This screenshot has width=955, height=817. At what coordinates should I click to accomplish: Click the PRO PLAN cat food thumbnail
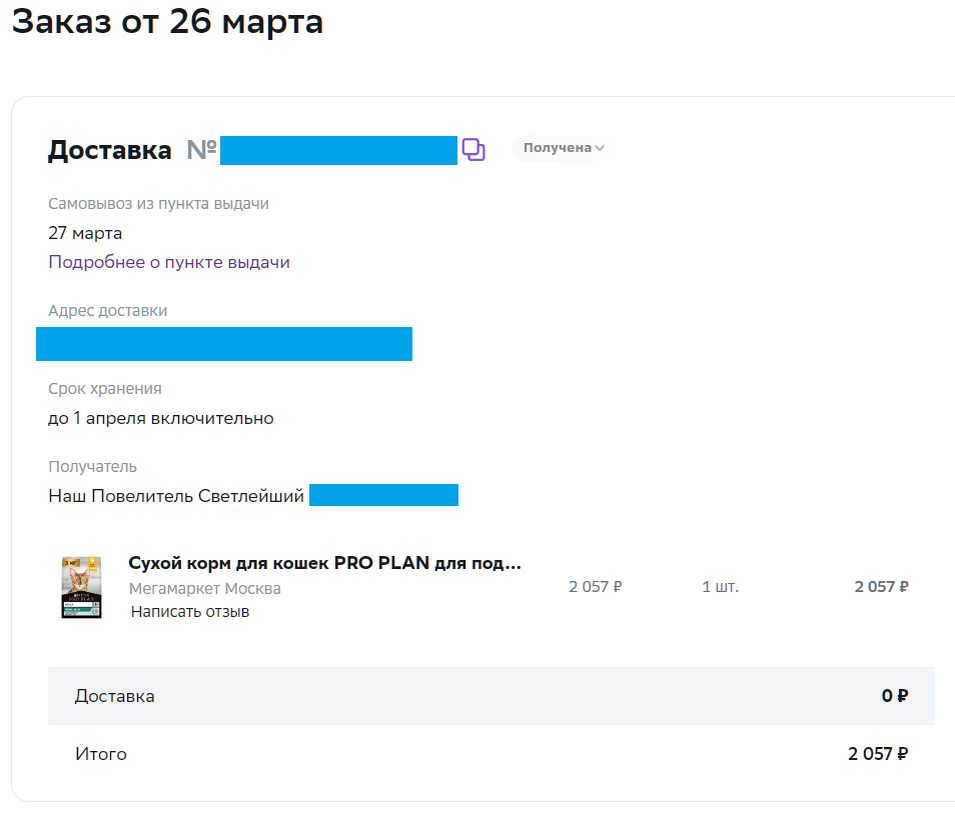[x=81, y=587]
